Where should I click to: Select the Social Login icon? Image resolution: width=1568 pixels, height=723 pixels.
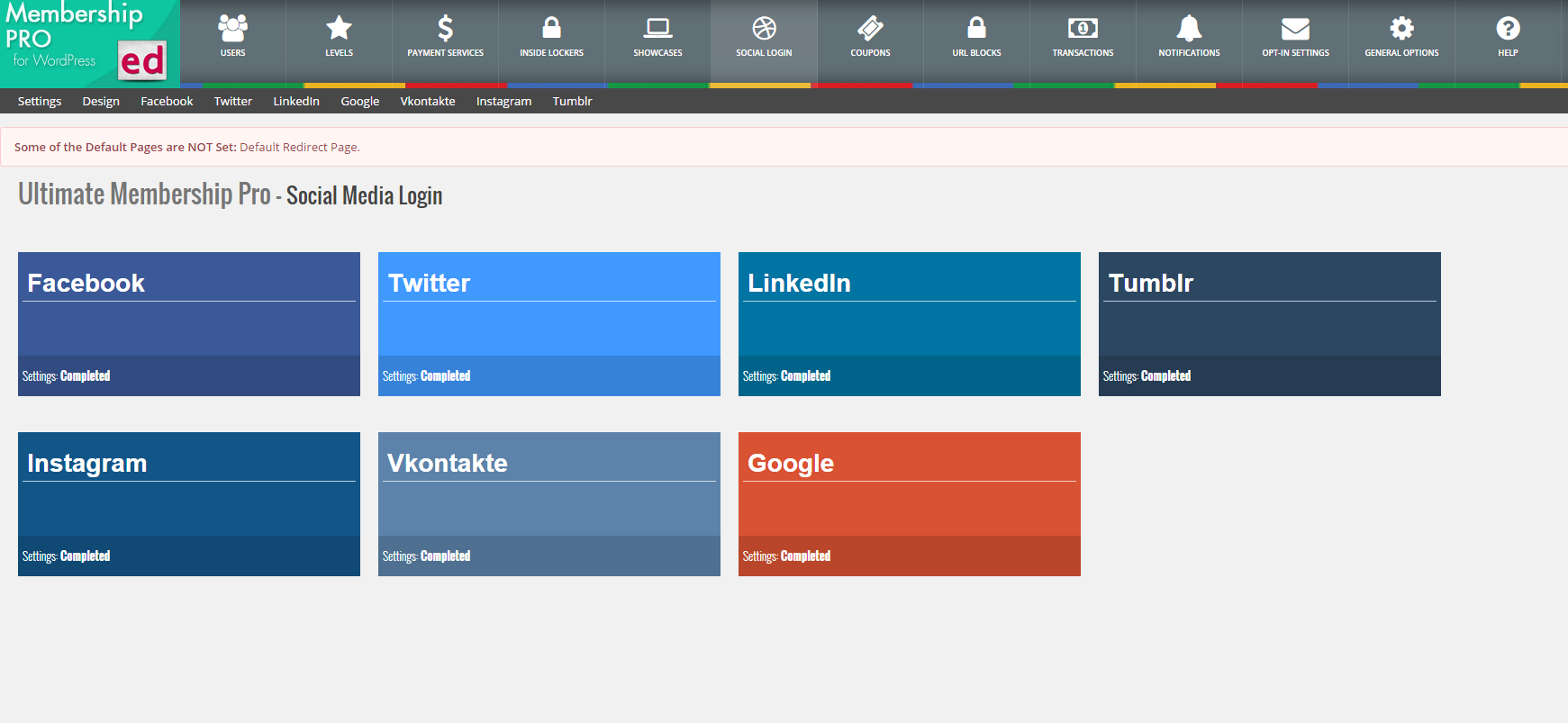coord(764,29)
